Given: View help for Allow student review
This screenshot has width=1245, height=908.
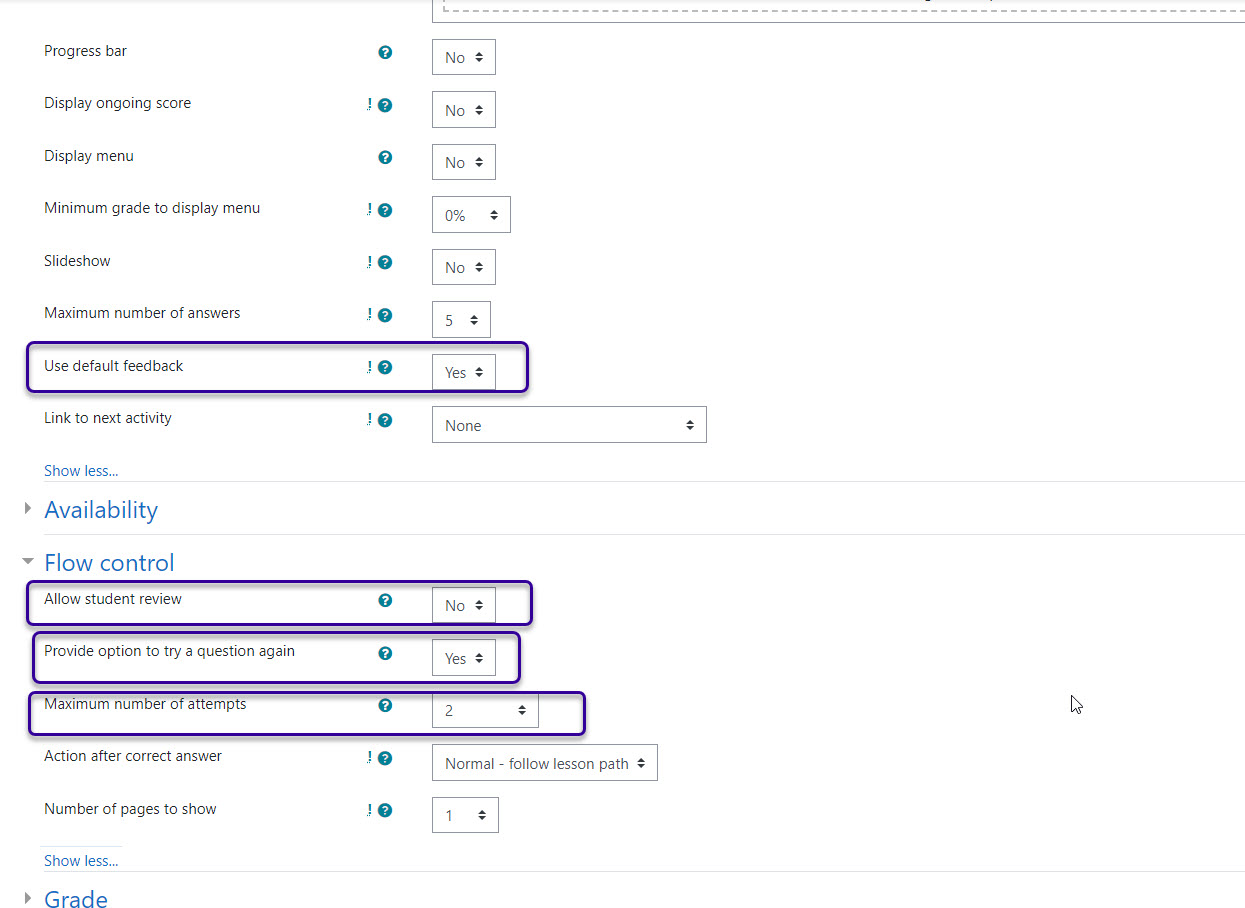Looking at the screenshot, I should pyautogui.click(x=385, y=600).
